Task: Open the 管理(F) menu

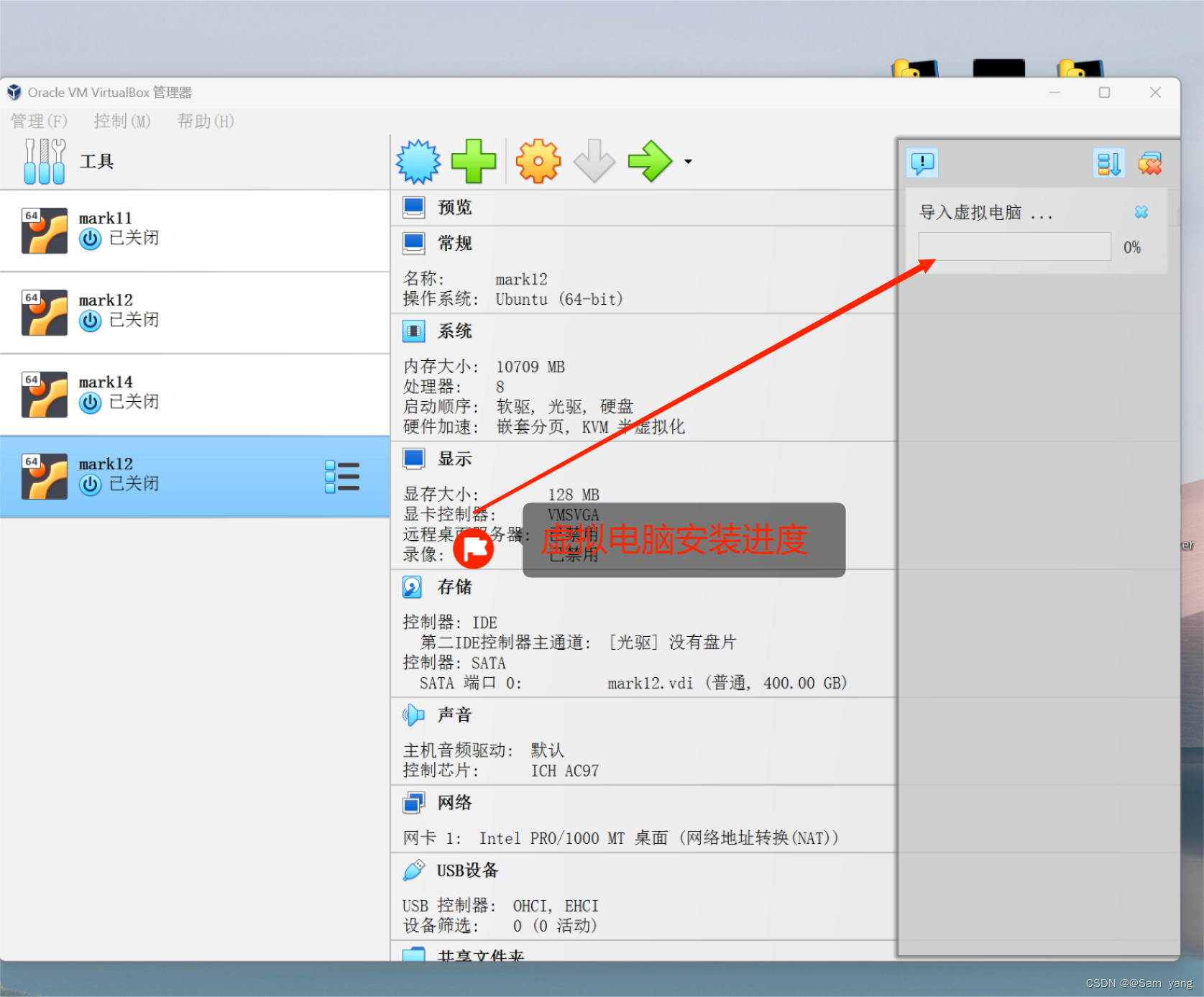Action: click(x=39, y=121)
